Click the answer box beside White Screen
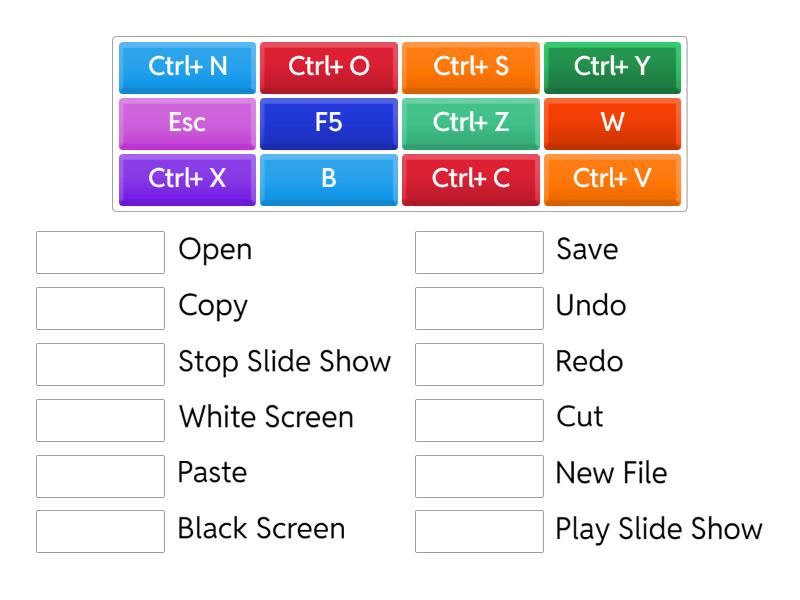Viewport: 800px width, 600px height. click(x=99, y=418)
